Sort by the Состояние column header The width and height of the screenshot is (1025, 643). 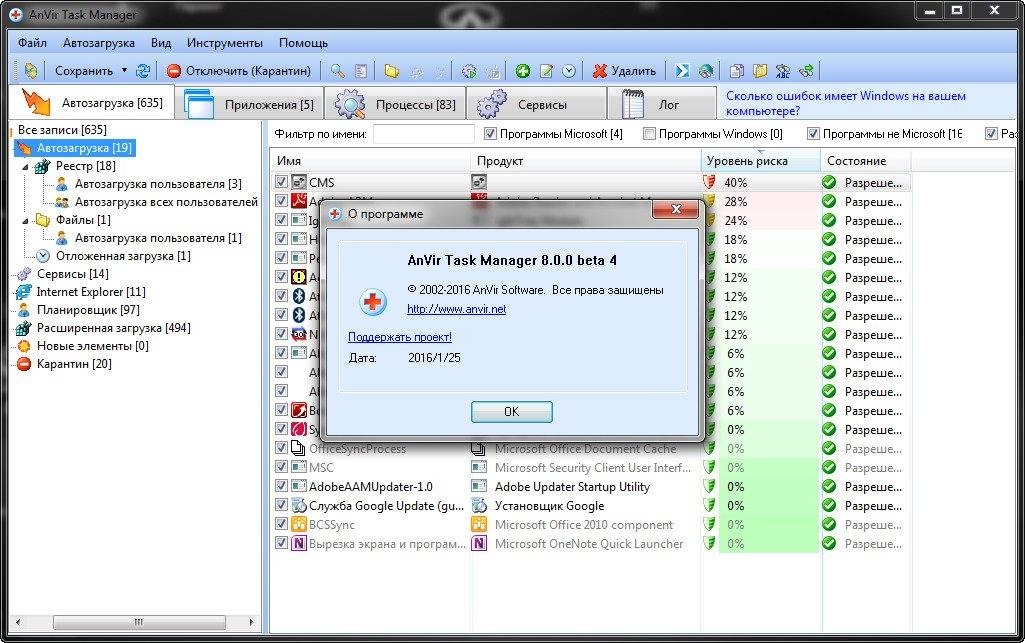tap(865, 161)
